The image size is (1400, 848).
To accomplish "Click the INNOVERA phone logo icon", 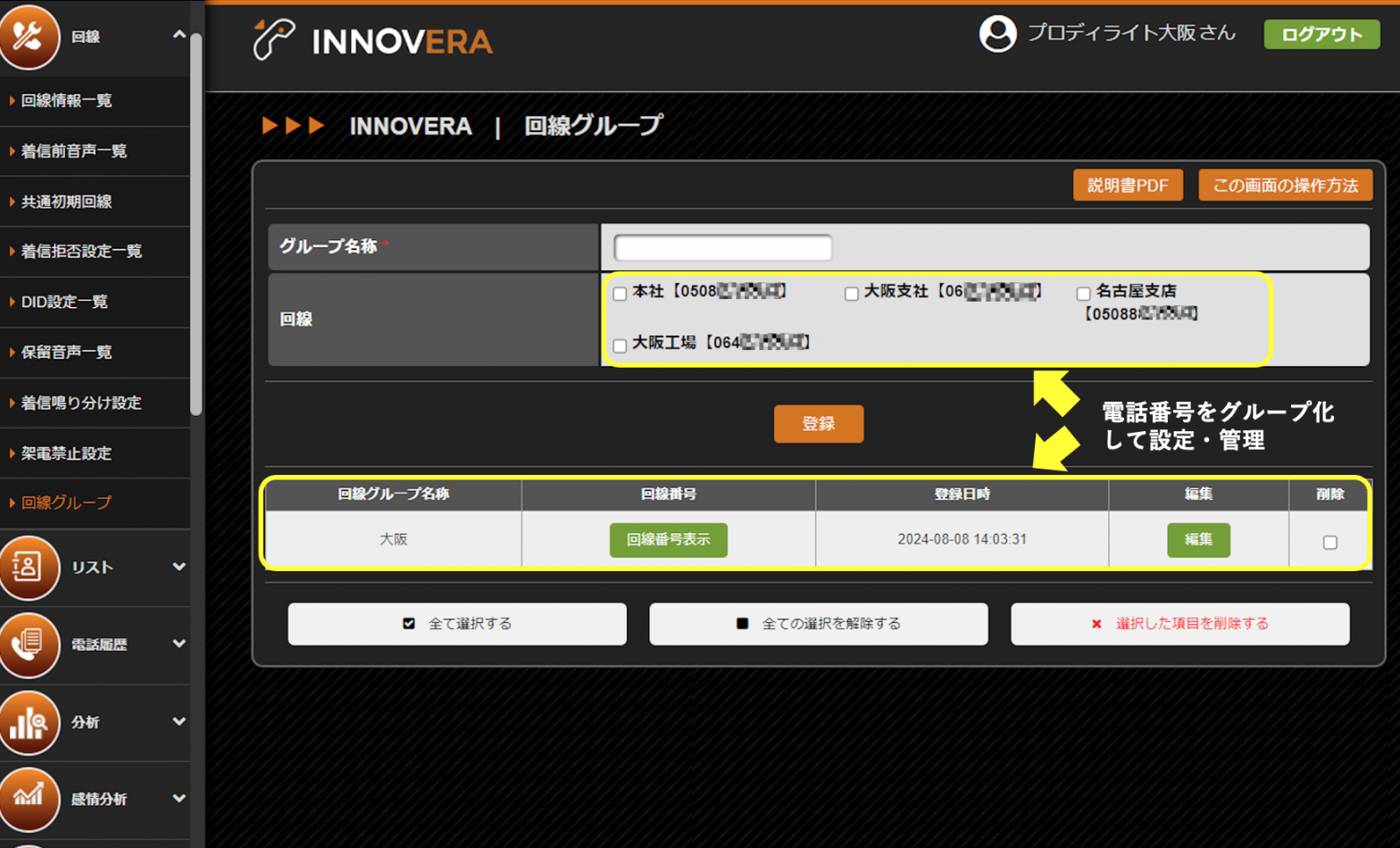I will click(273, 39).
